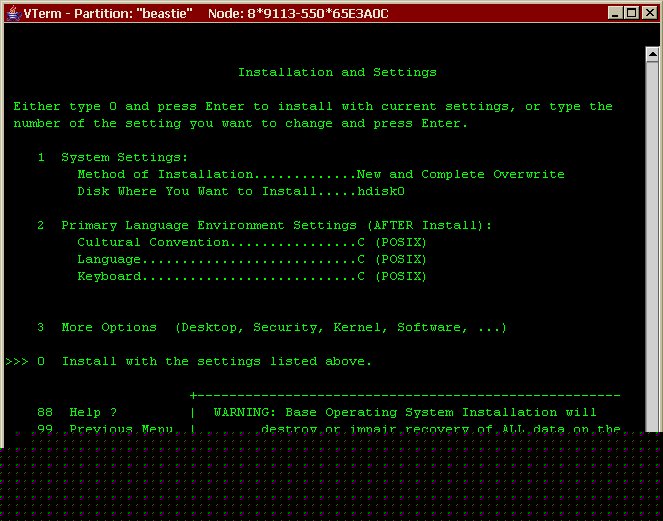Click the "Installation and Settings" heading

337,72
